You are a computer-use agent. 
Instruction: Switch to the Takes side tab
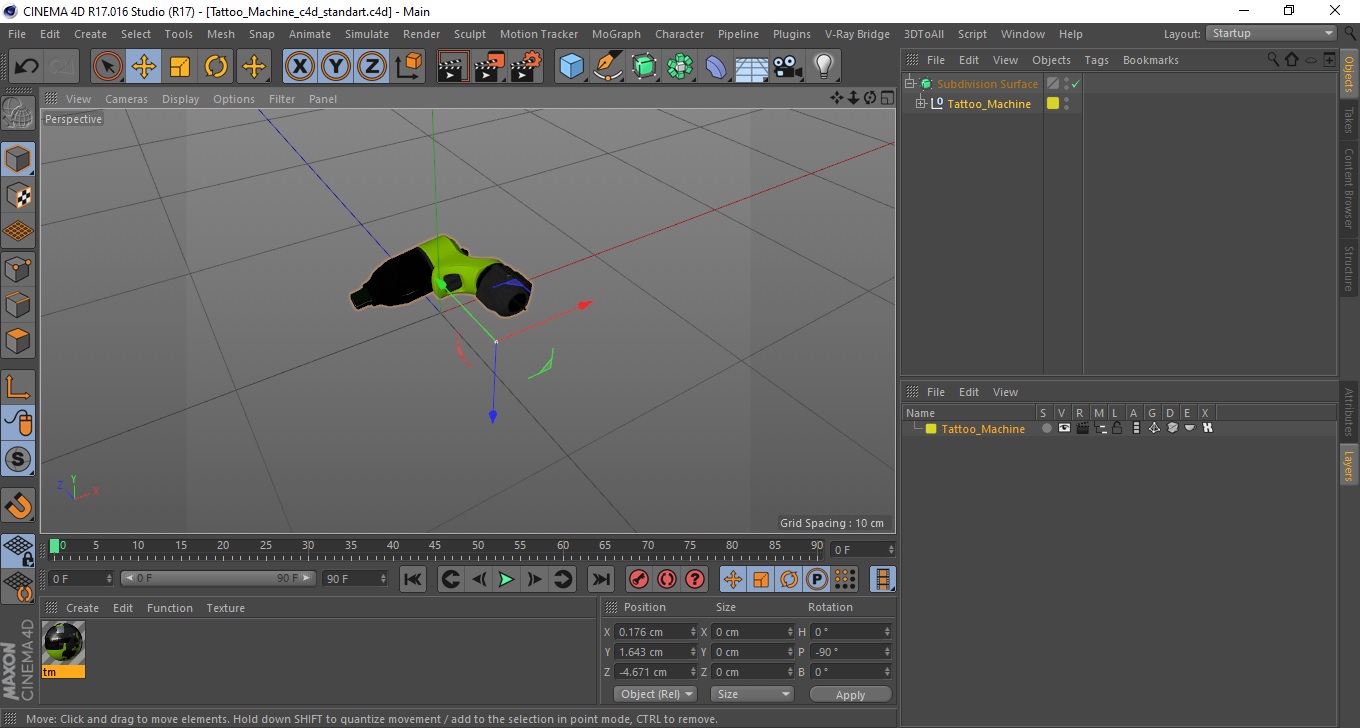[x=1348, y=119]
